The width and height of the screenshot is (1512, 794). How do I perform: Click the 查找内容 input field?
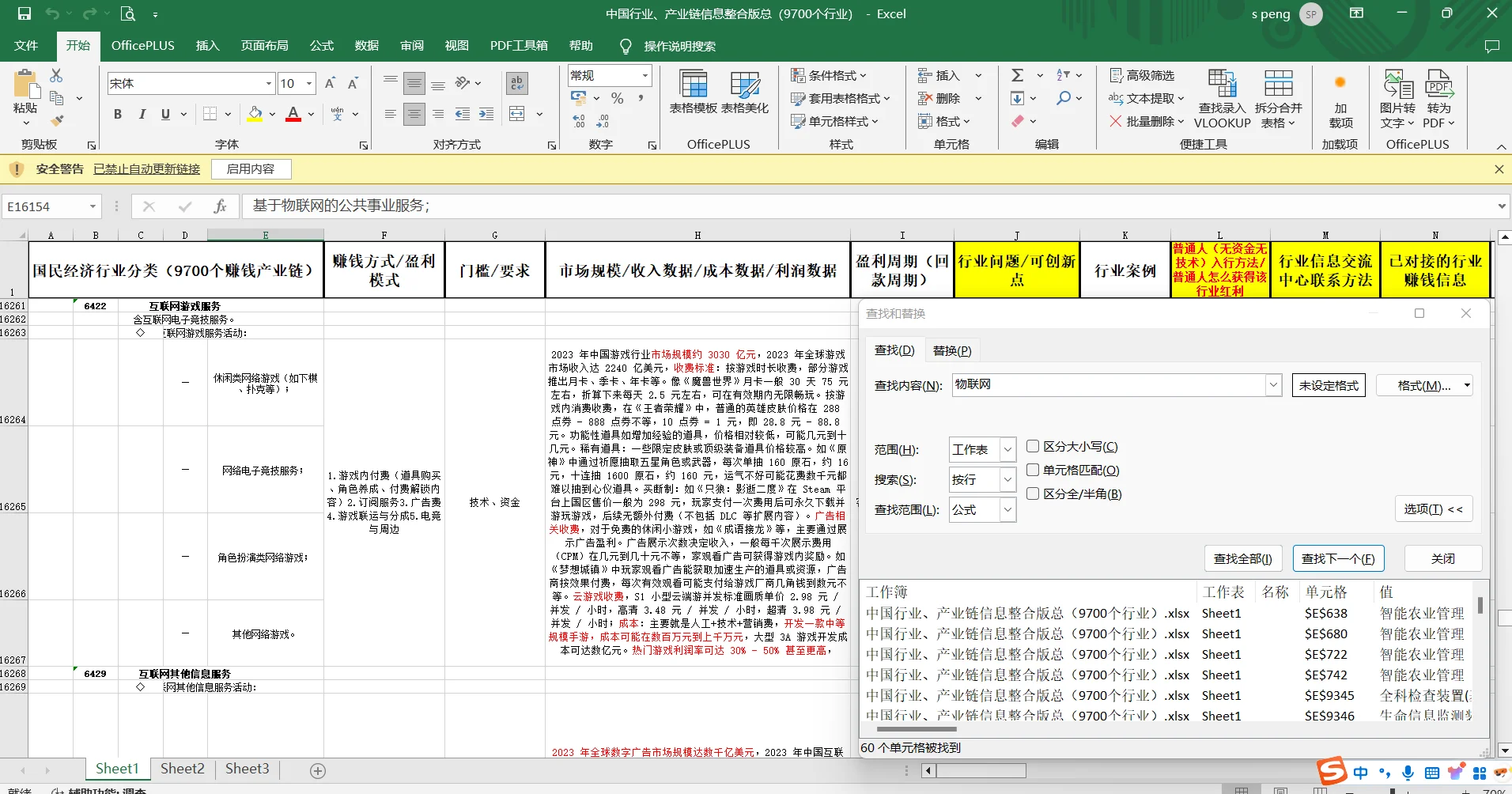1109,385
